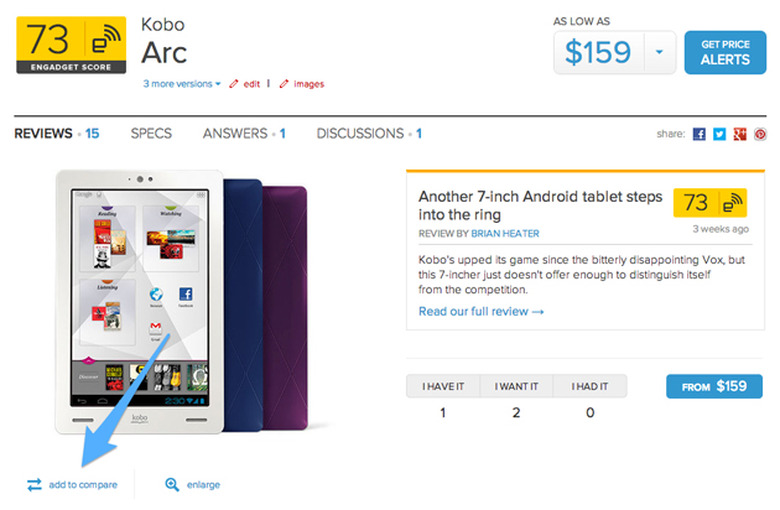
Task: Toggle the I WANT IT button
Action: point(516,387)
